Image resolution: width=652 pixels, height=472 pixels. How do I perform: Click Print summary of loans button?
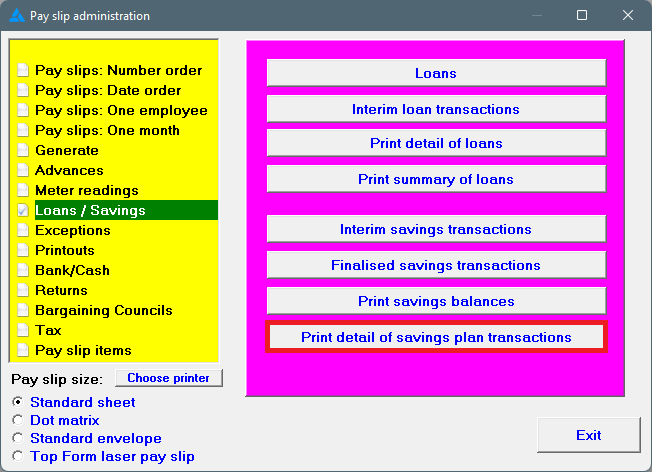tap(436, 179)
